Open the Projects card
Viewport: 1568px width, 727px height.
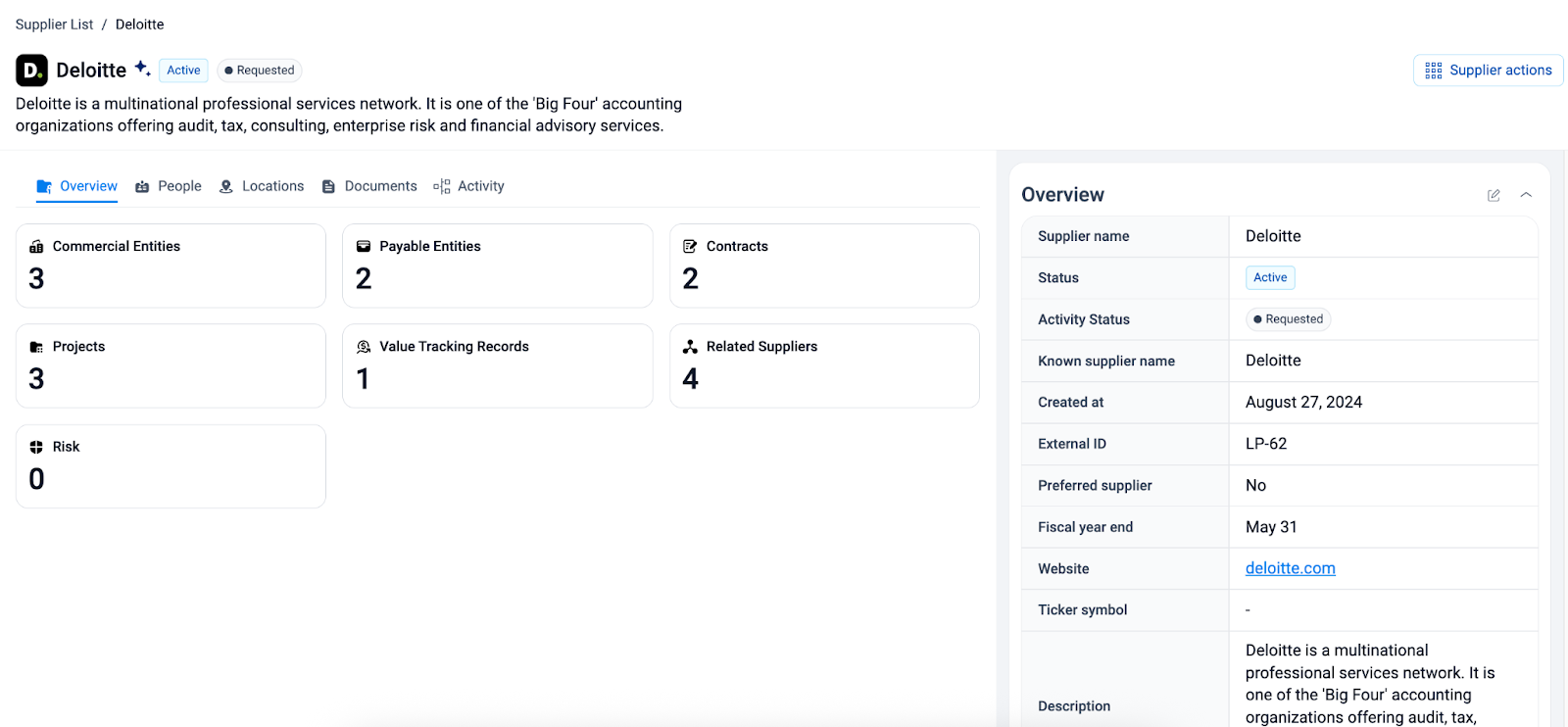171,365
